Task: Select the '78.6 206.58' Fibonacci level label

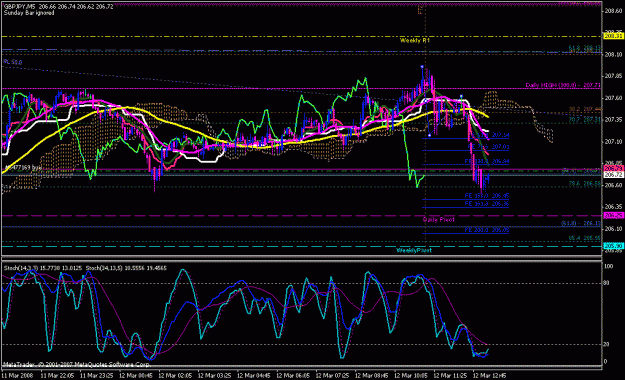Action: [584, 184]
